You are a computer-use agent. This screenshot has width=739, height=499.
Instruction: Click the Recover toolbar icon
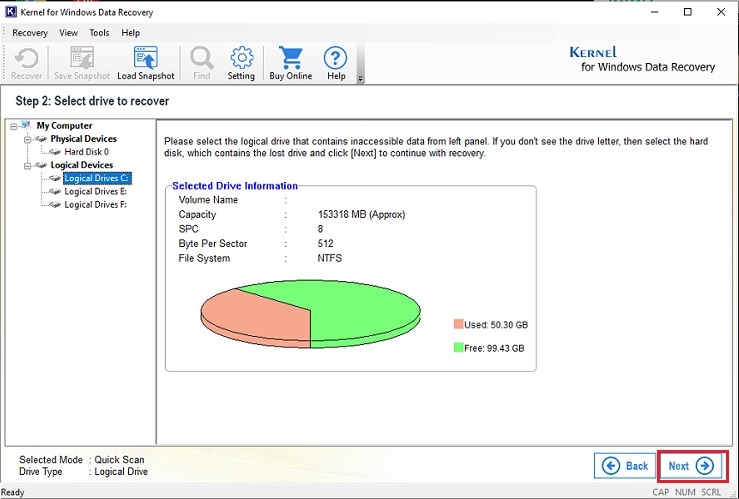pos(26,63)
